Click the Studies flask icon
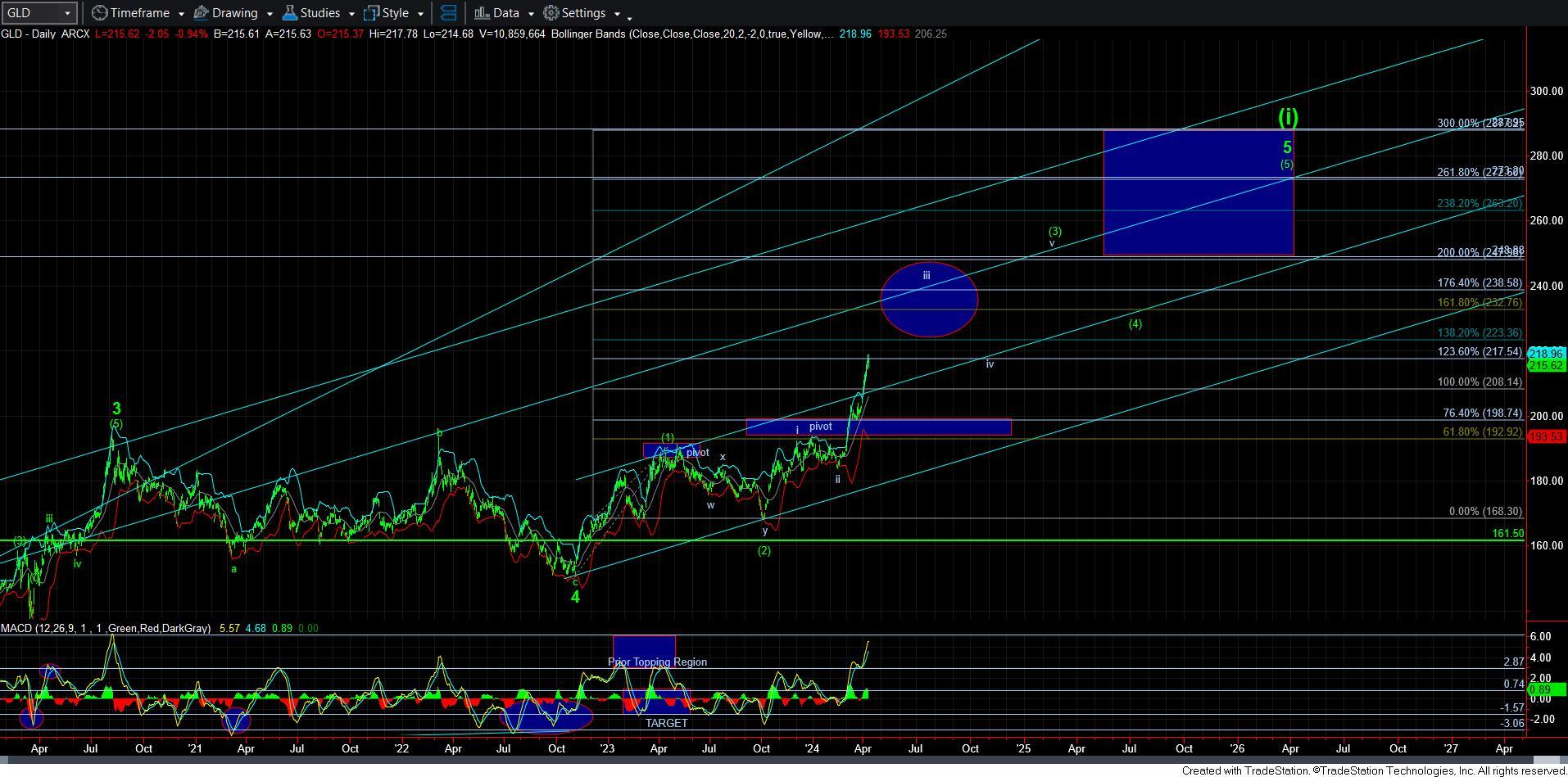Screen dimensions: 1568x777 289,13
